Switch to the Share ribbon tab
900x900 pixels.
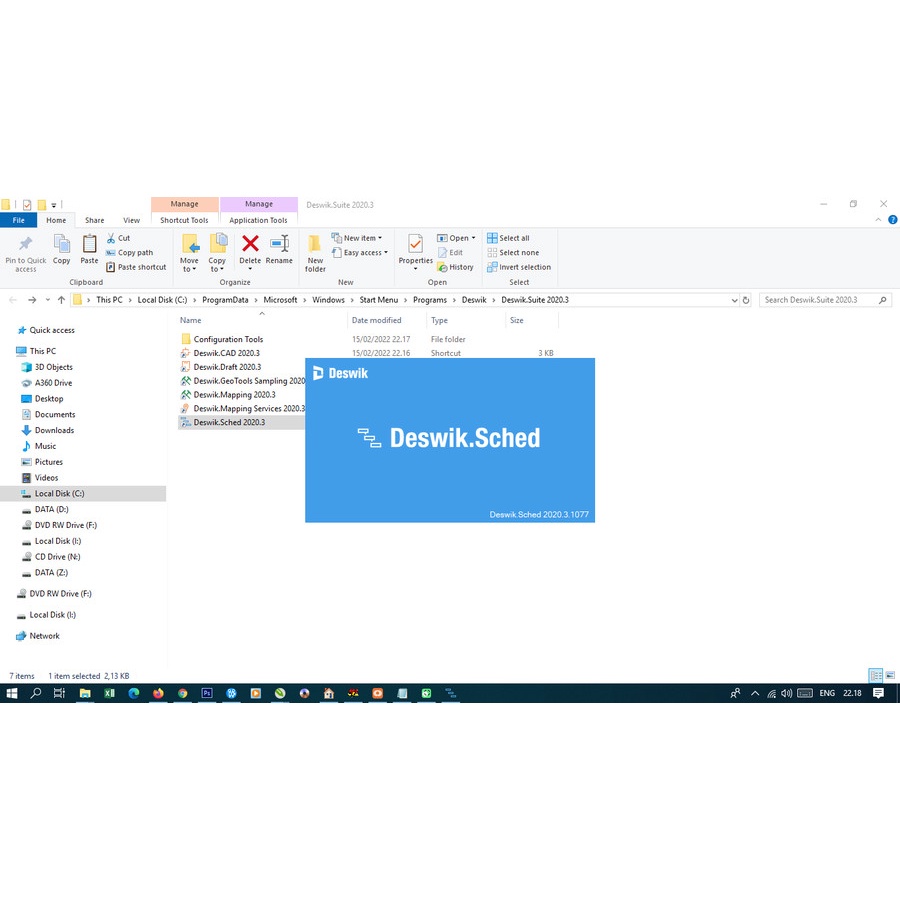pos(95,220)
